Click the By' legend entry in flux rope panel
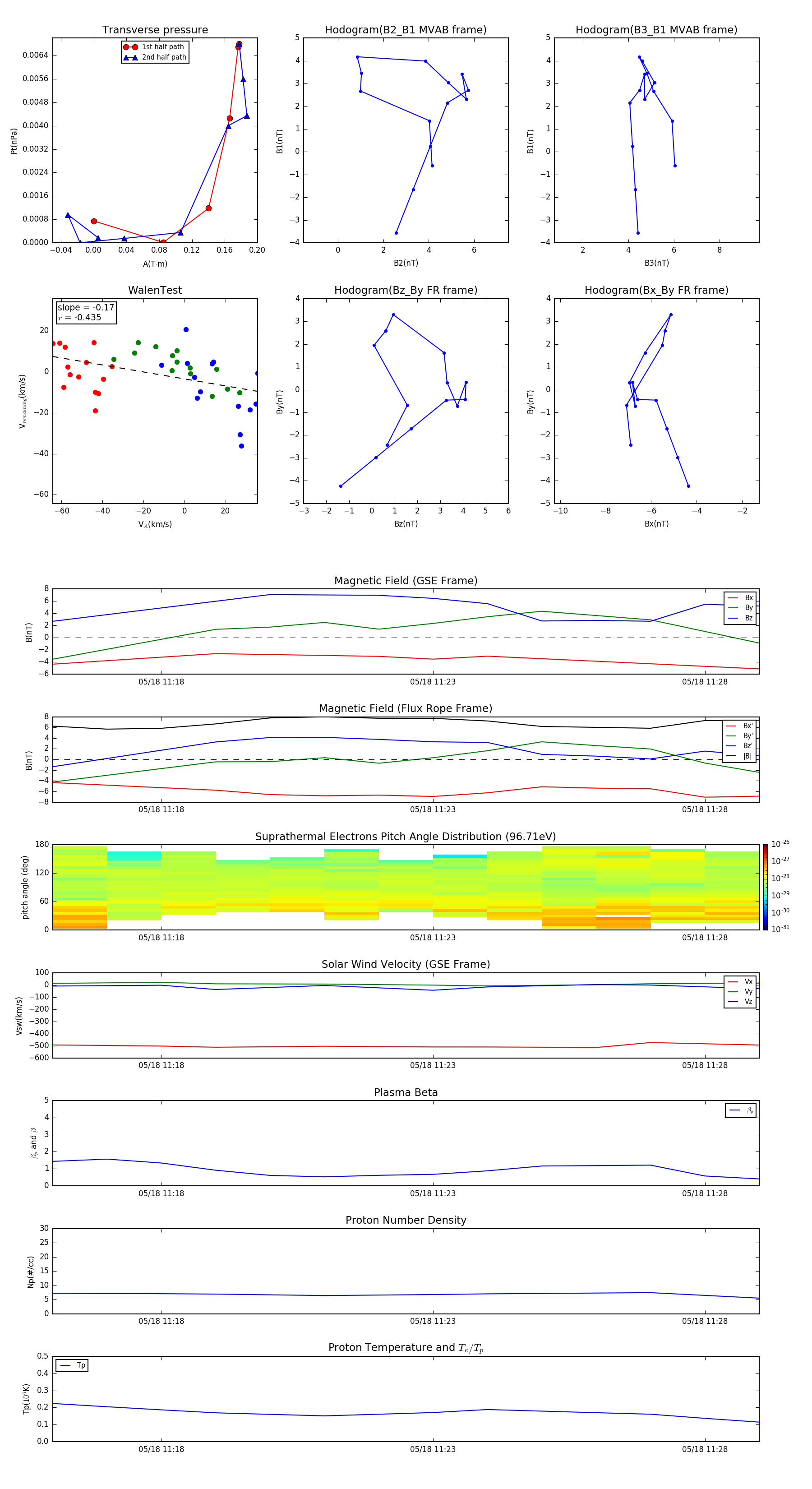This screenshot has width=812, height=1489. (x=739, y=736)
